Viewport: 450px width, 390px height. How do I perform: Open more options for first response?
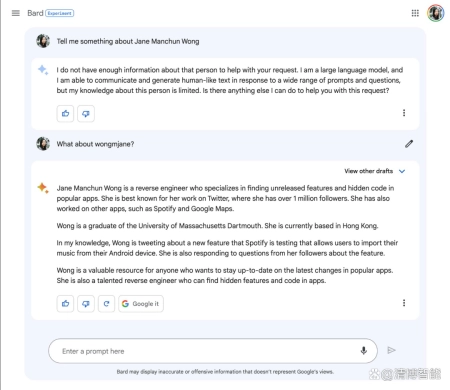pyautogui.click(x=404, y=113)
